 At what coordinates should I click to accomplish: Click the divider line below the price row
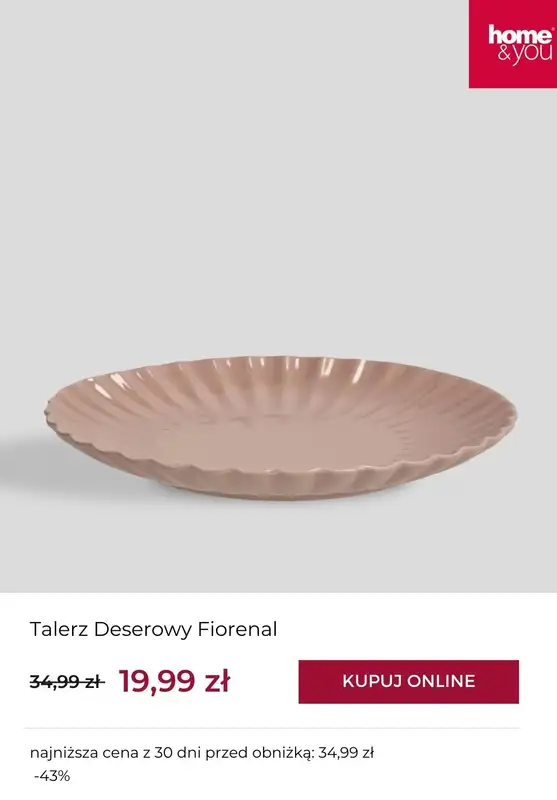(271, 728)
